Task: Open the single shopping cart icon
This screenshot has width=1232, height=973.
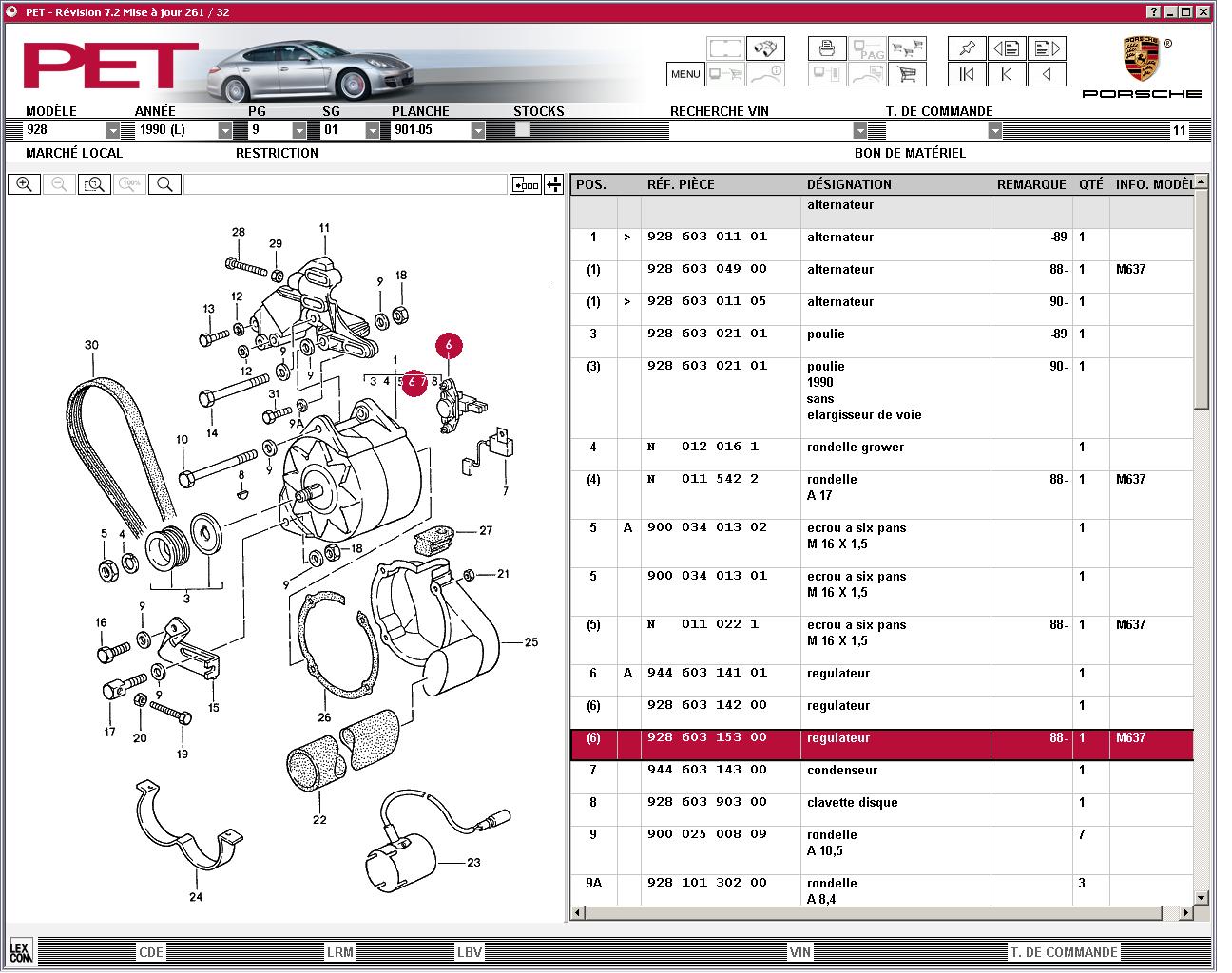Action: click(907, 74)
